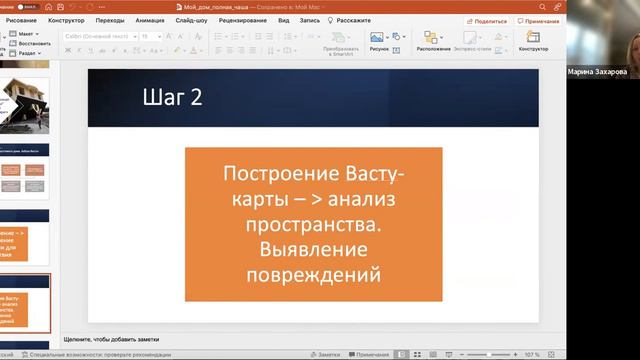Click the Поделиться button

(487, 21)
